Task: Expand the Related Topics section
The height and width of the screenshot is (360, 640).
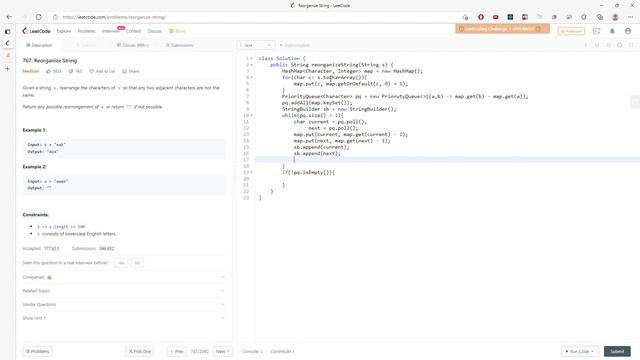Action: pos(123,291)
